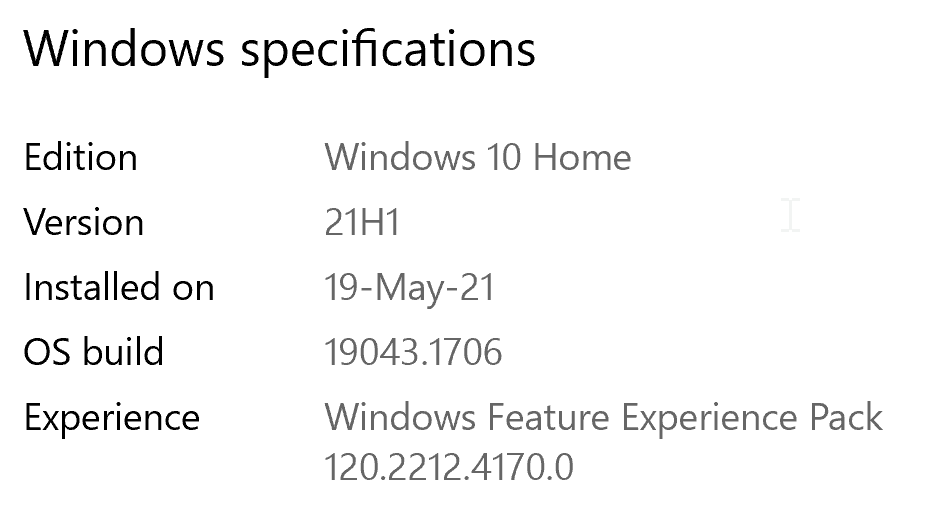This screenshot has width=934, height=505.
Task: Click the number "10" in the edition value
Action: tap(504, 158)
